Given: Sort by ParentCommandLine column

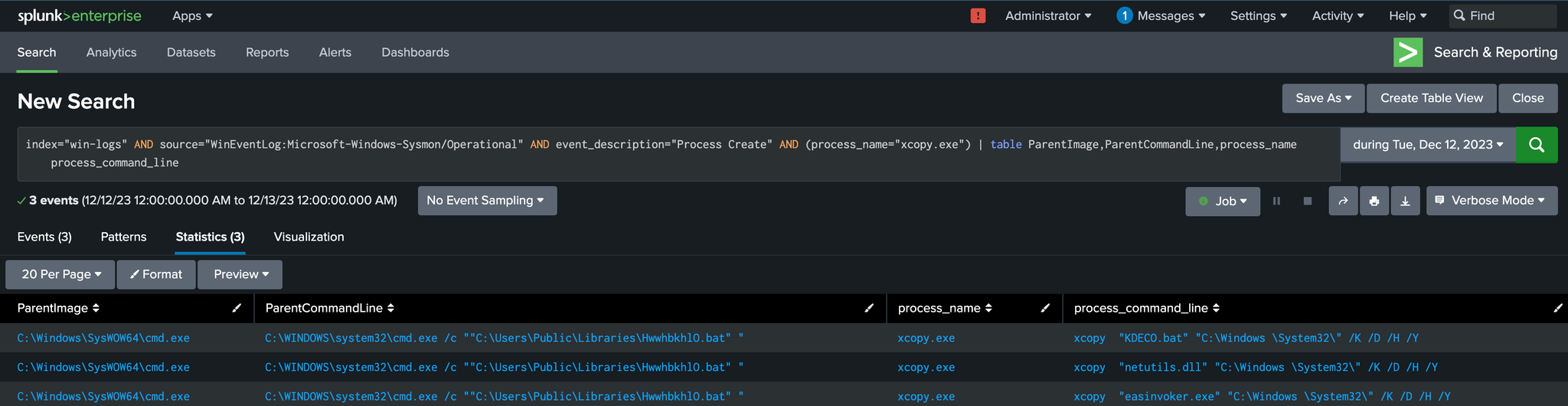Looking at the screenshot, I should pos(330,308).
